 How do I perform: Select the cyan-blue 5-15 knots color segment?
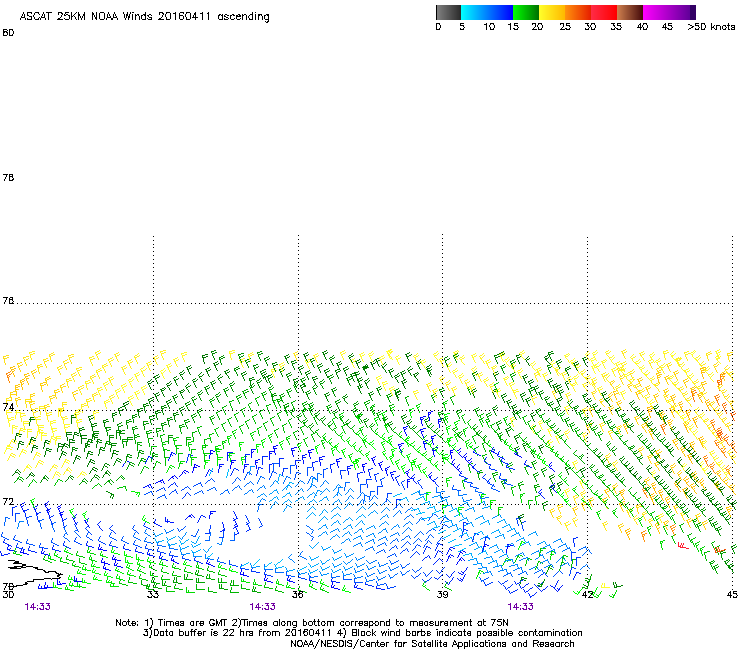pyautogui.click(x=487, y=12)
